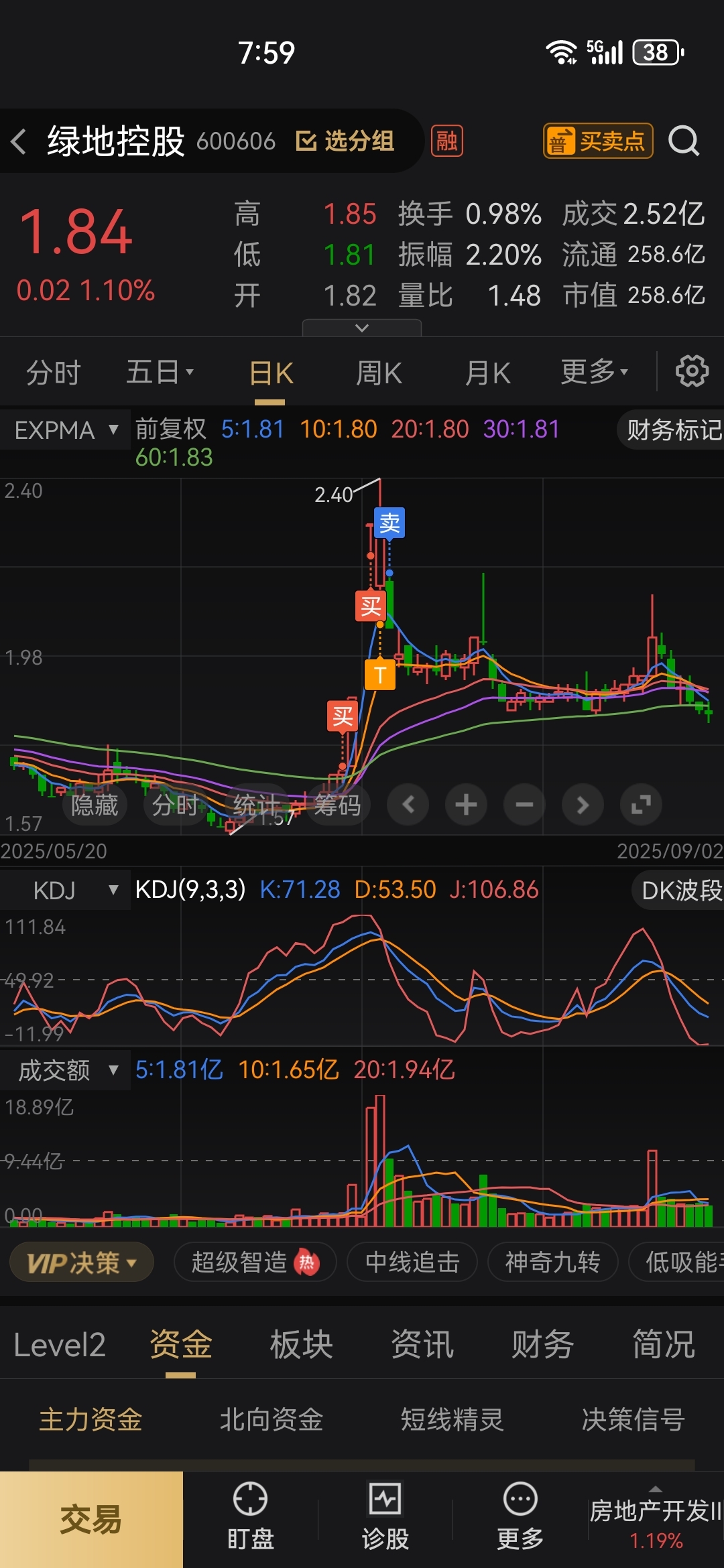Tap 隐藏 to hide chart controls
This screenshot has width=724, height=1568.
click(x=95, y=805)
